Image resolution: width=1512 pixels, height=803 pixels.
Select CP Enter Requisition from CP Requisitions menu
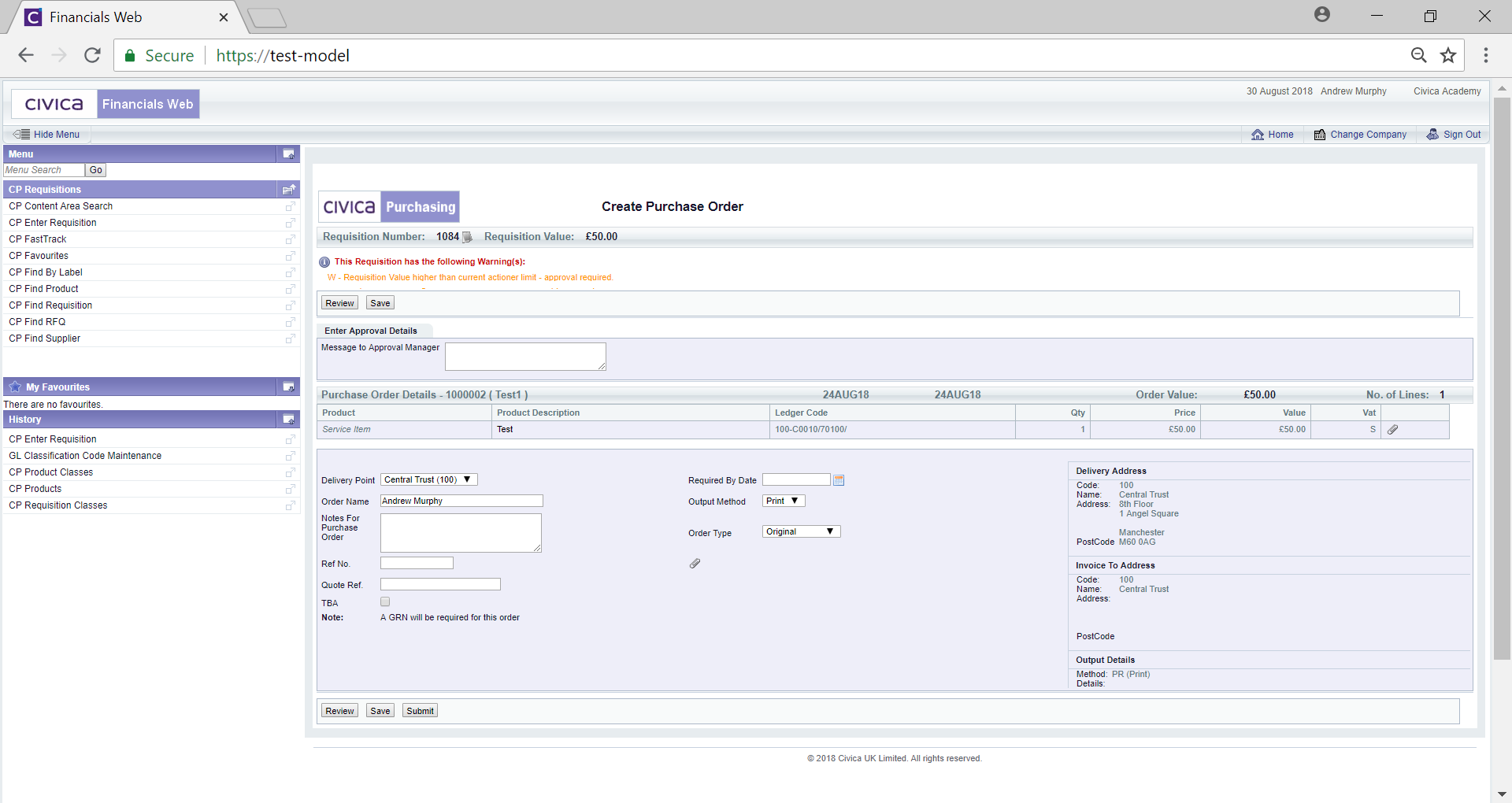click(x=53, y=223)
